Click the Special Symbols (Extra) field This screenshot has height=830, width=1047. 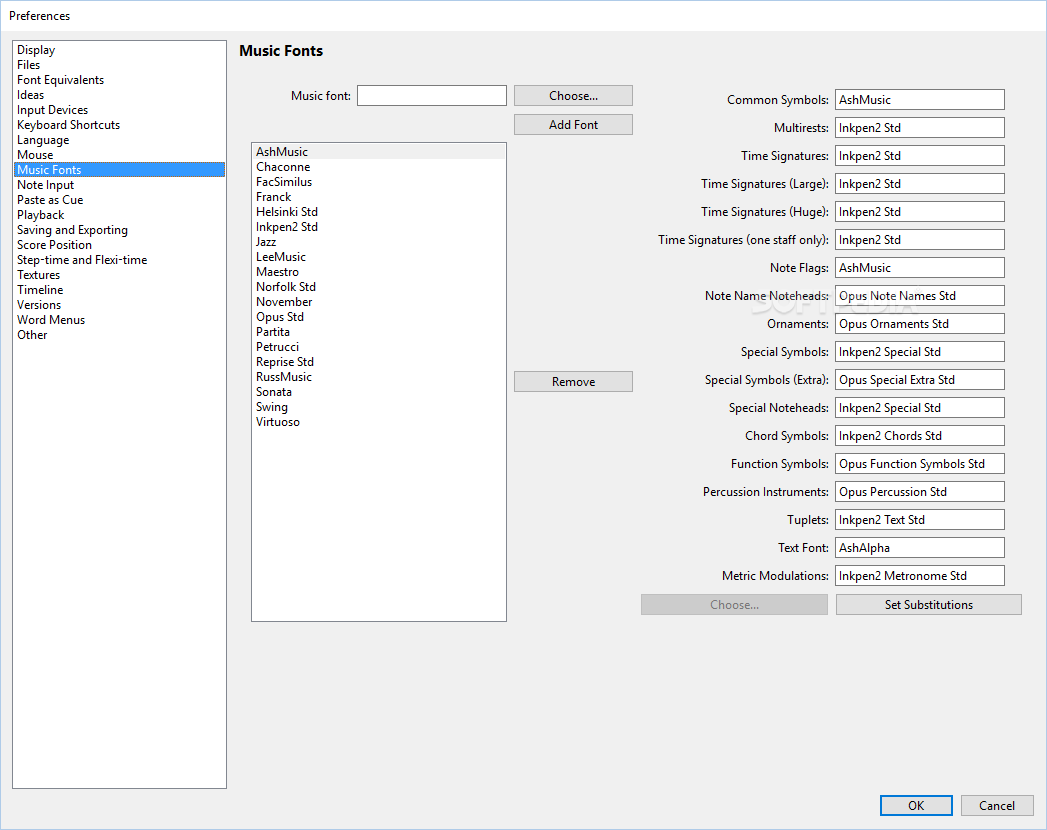pos(919,380)
